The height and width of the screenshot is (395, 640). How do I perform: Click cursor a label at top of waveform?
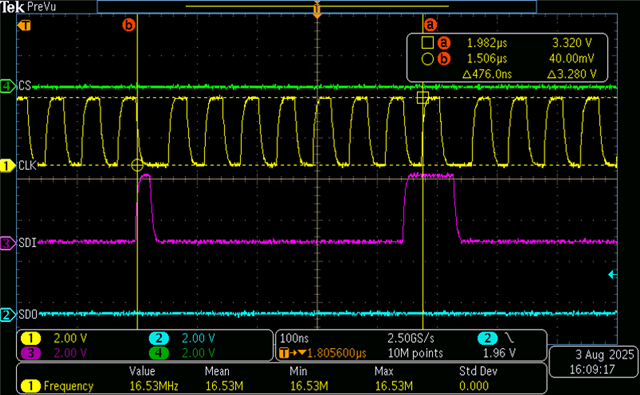point(430,25)
